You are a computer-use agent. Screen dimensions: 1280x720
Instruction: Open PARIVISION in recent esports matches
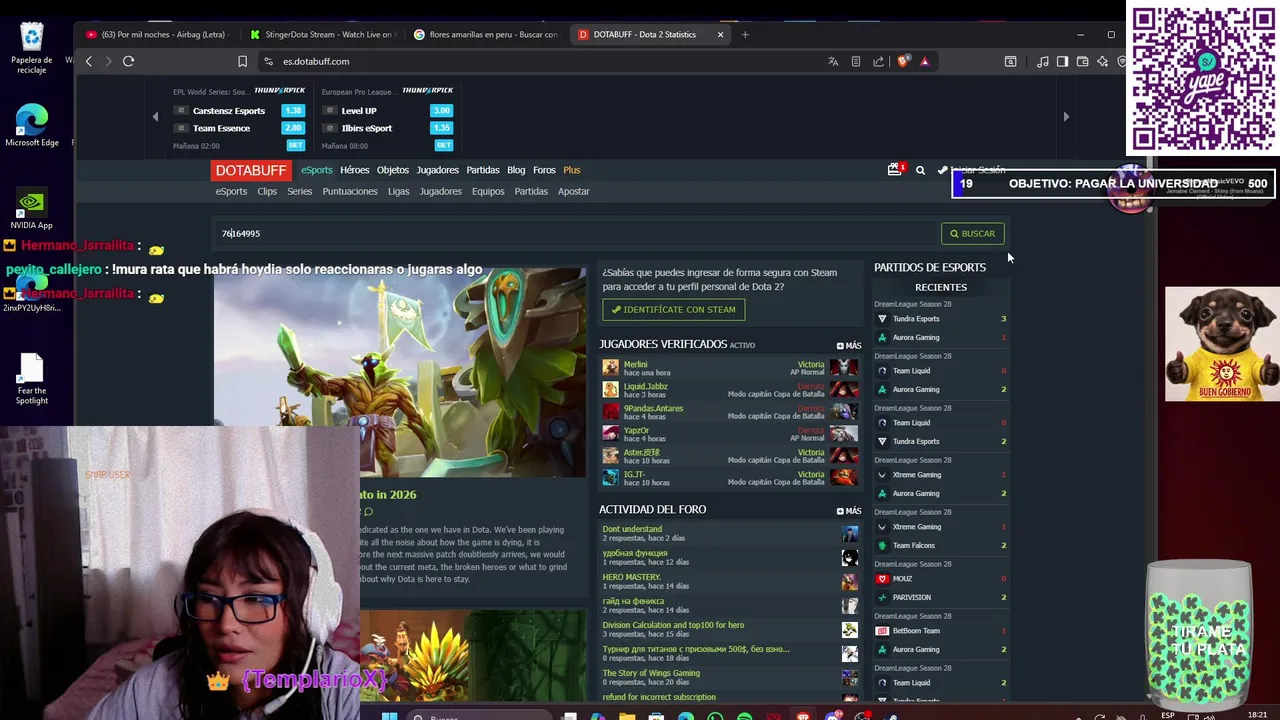click(x=912, y=598)
